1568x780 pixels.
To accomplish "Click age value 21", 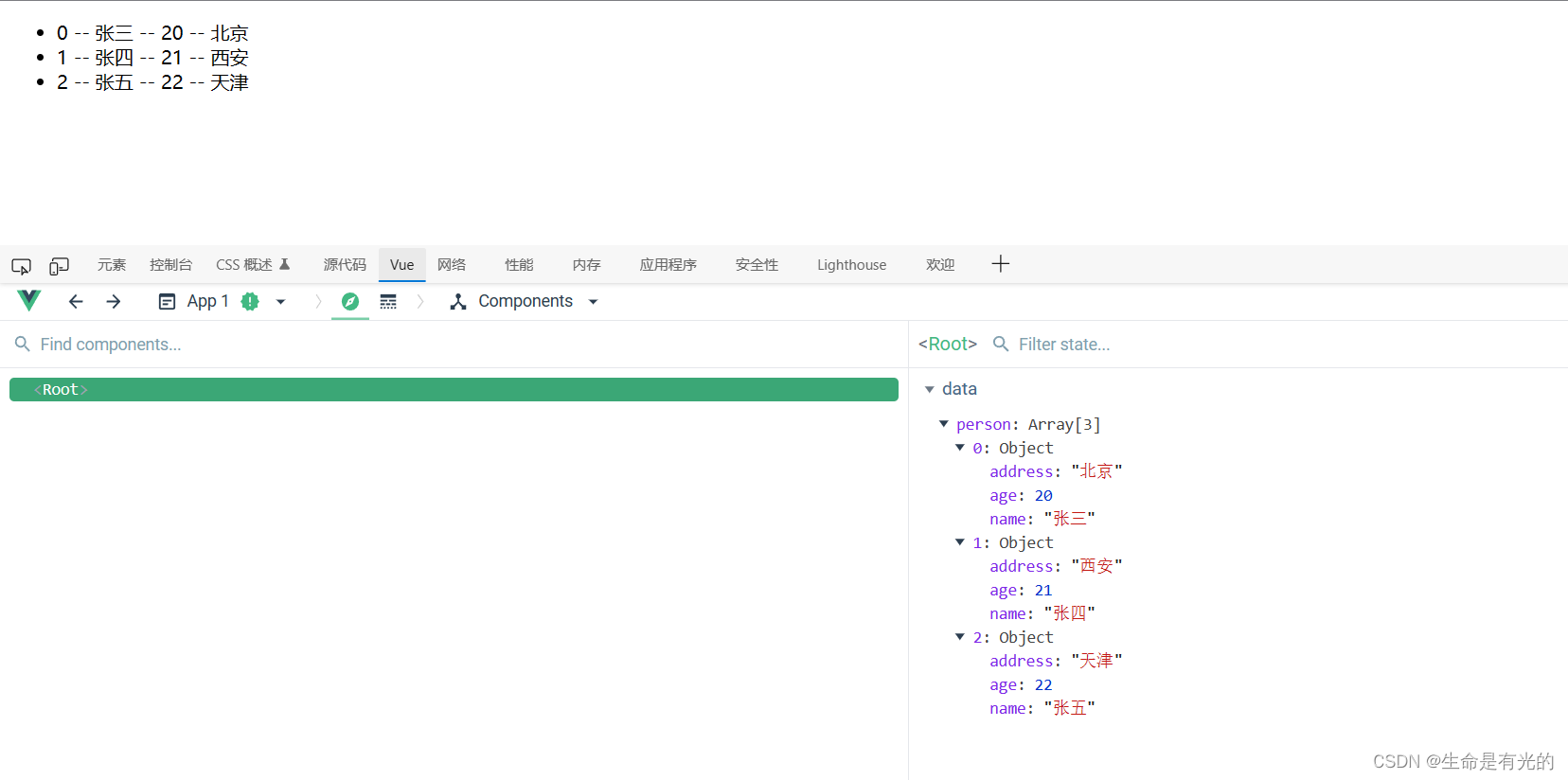I will click(1043, 590).
